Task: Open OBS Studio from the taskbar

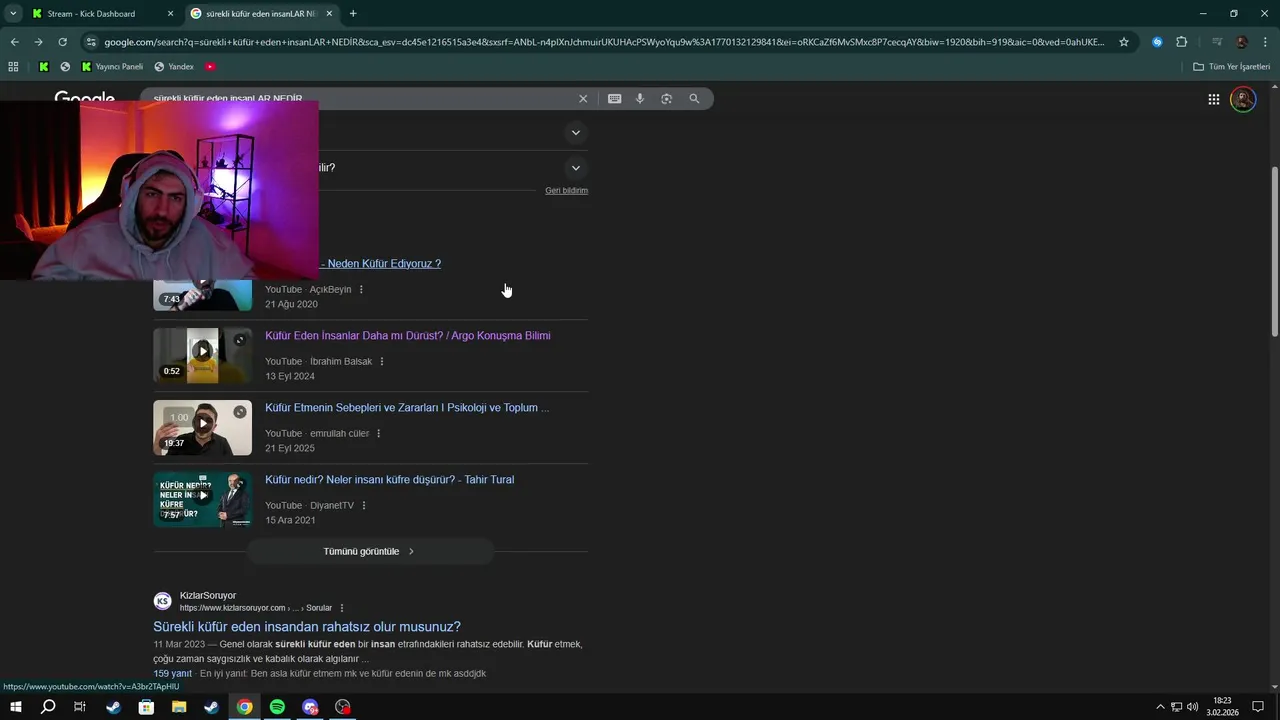Action: 343,707
